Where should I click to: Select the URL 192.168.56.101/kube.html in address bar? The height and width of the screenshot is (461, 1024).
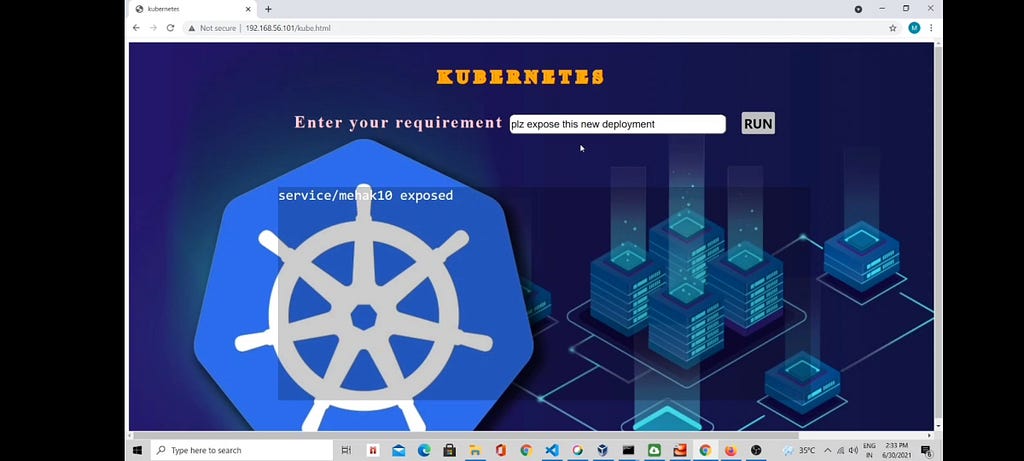tap(288, 28)
